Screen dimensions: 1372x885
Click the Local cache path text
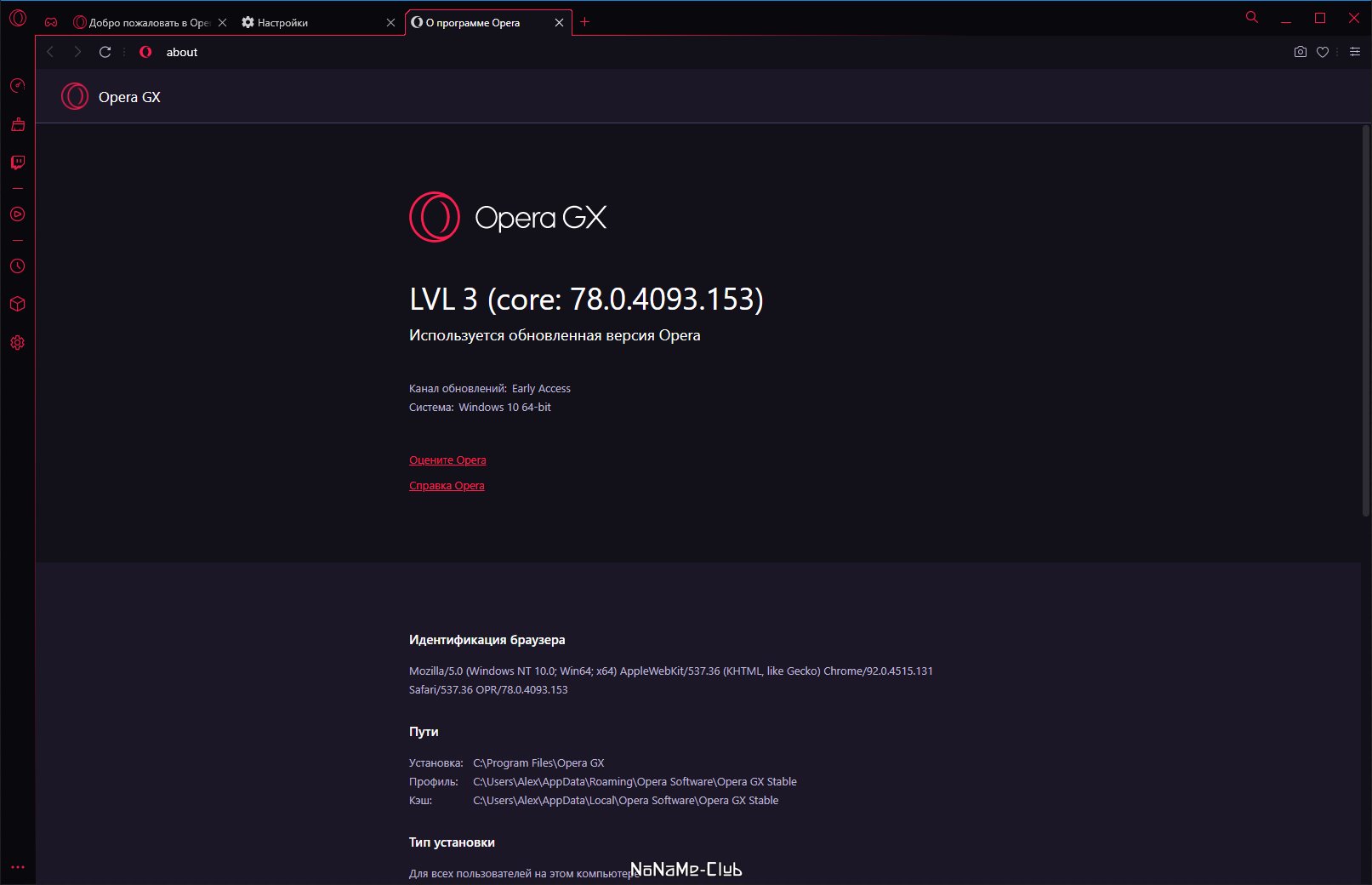[625, 801]
